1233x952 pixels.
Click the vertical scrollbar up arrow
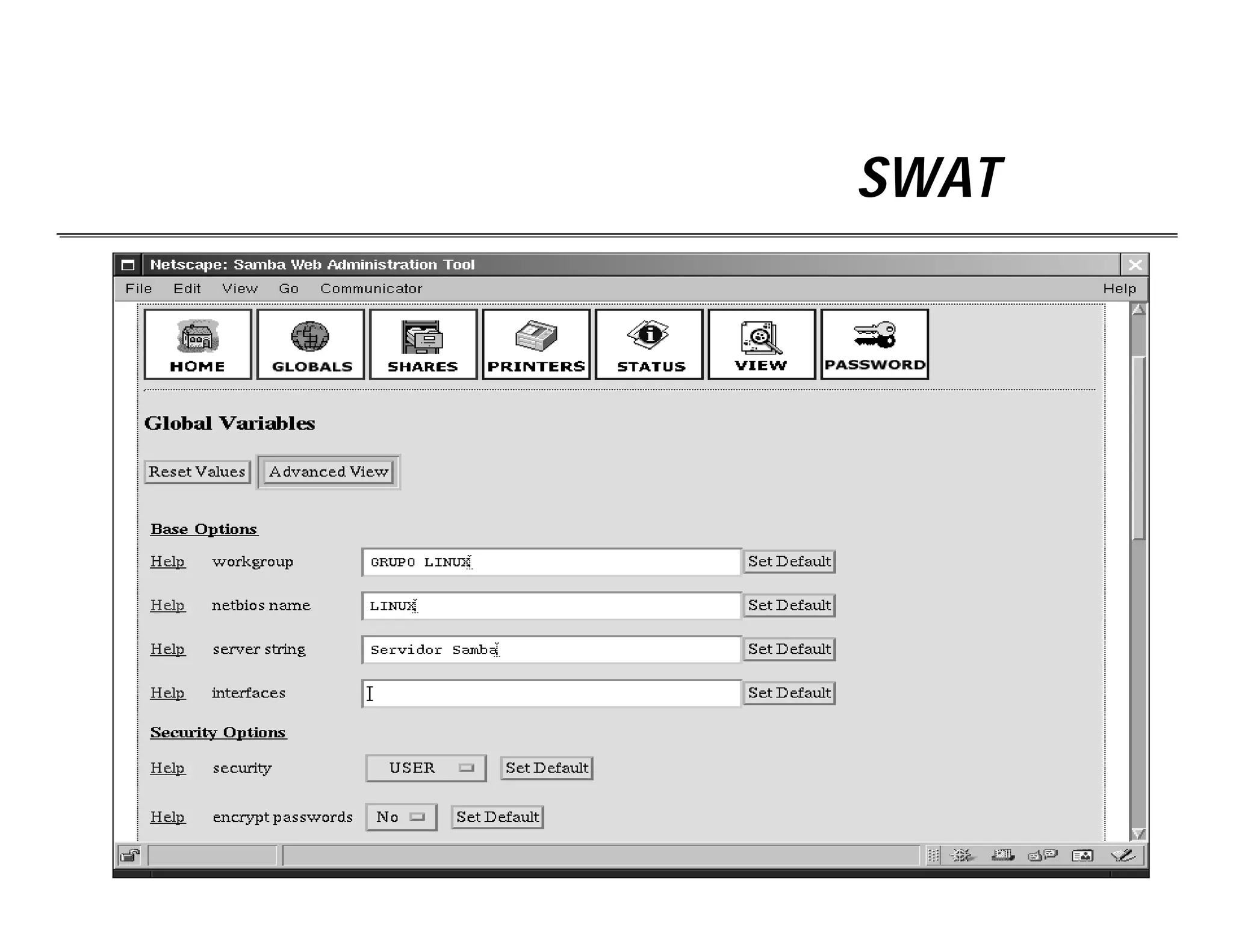[1138, 310]
